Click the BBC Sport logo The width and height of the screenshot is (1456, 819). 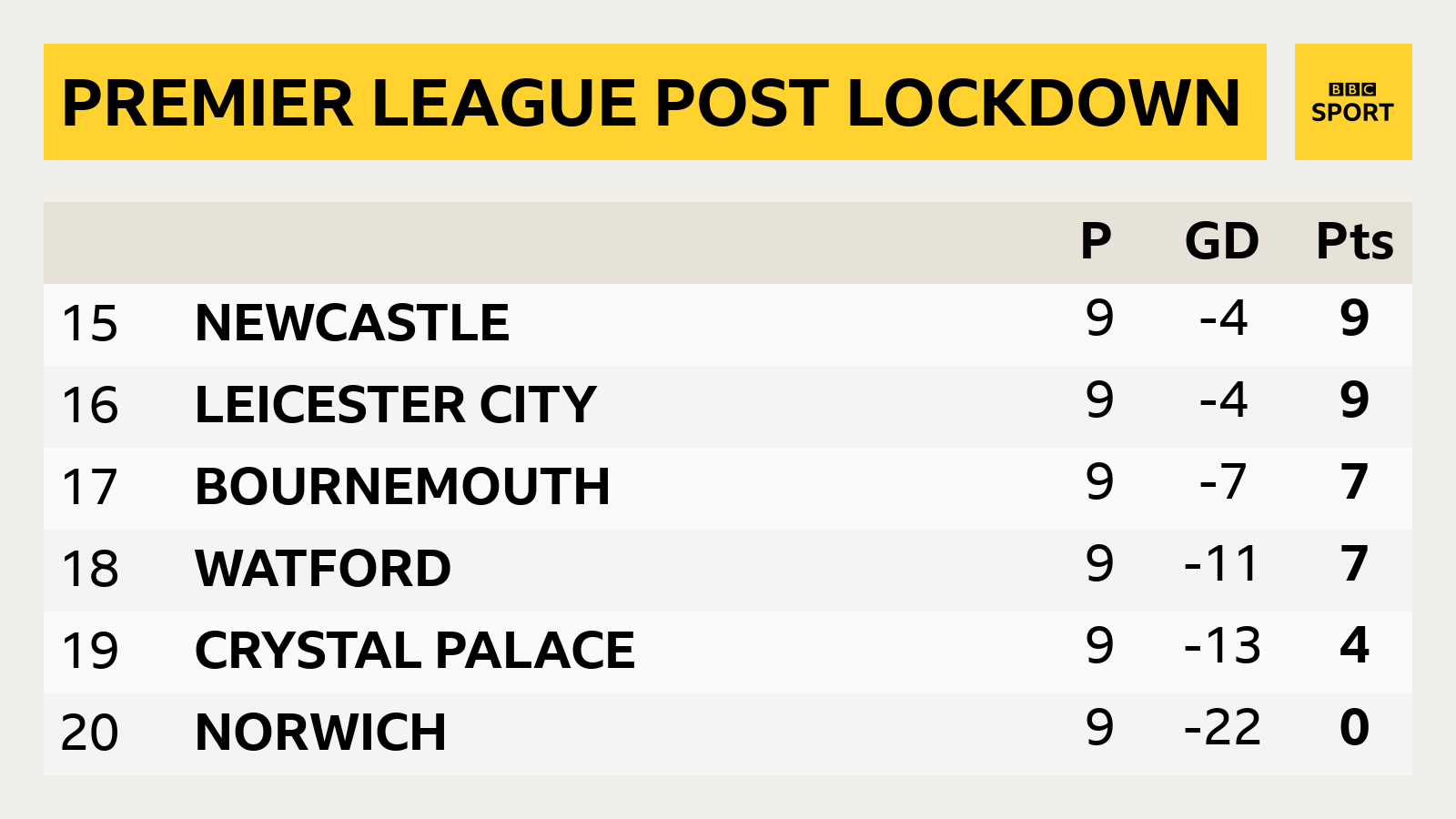click(x=1353, y=102)
